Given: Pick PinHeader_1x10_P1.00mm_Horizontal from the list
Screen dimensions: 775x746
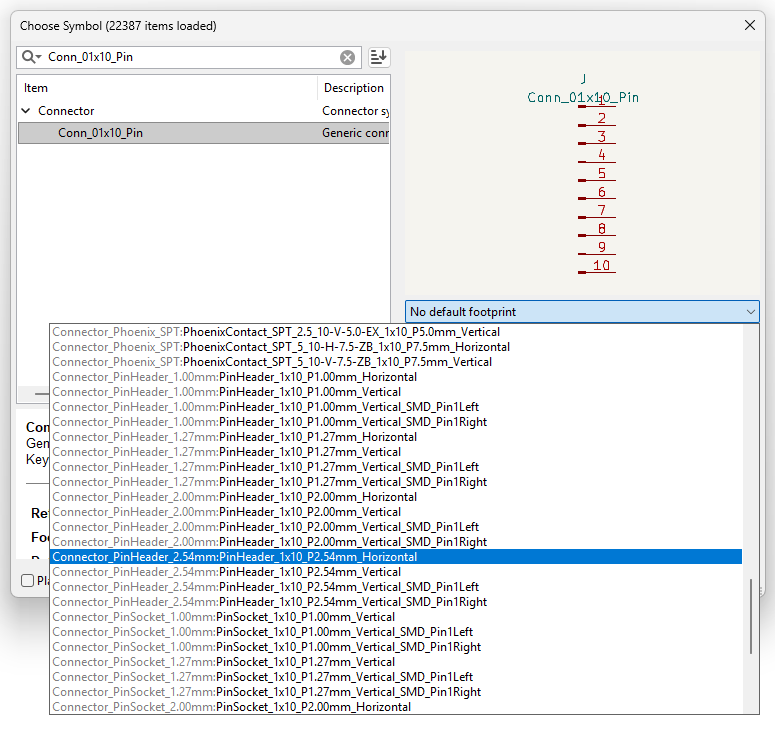Looking at the screenshot, I should [x=317, y=377].
